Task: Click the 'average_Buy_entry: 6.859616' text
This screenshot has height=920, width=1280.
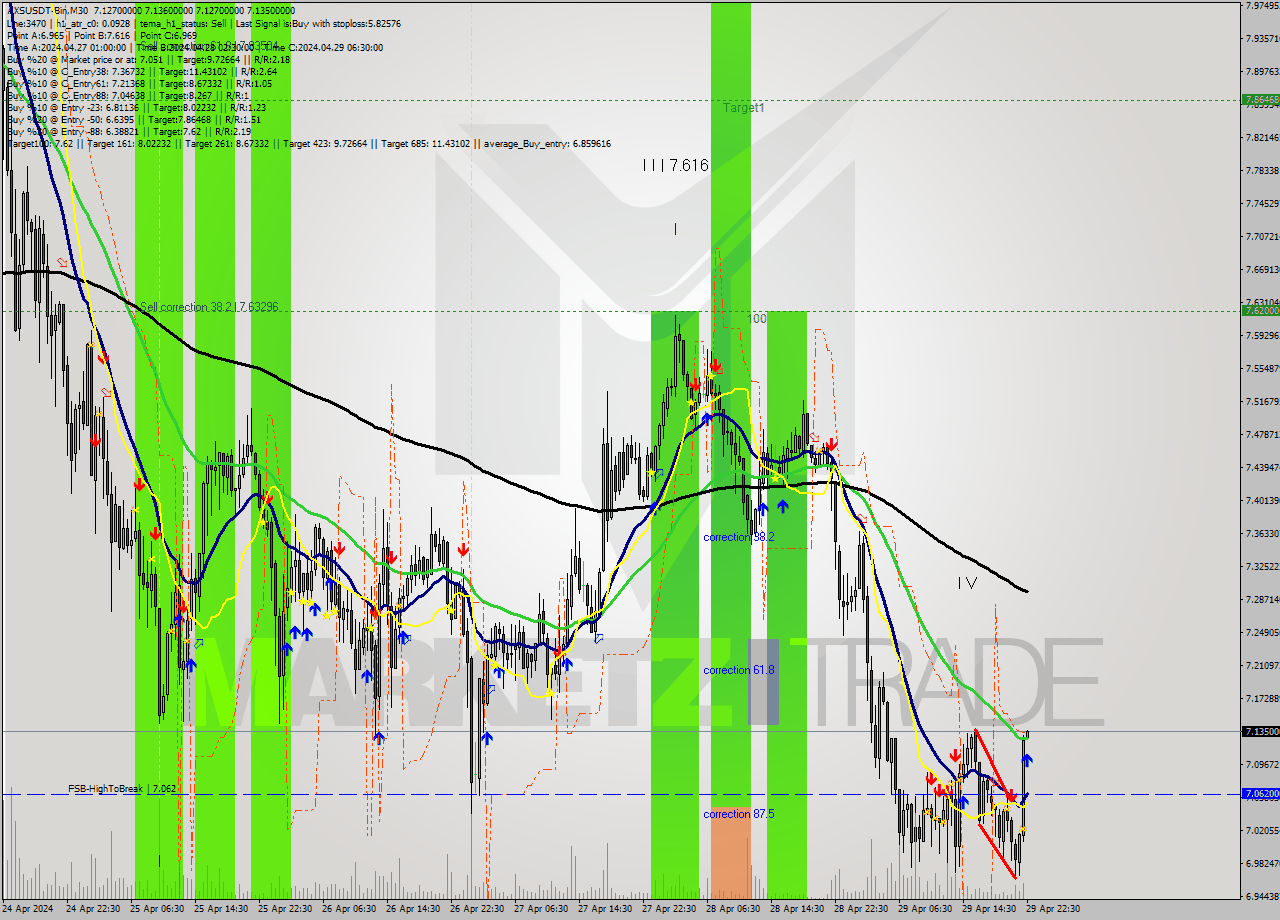Action: coord(546,144)
